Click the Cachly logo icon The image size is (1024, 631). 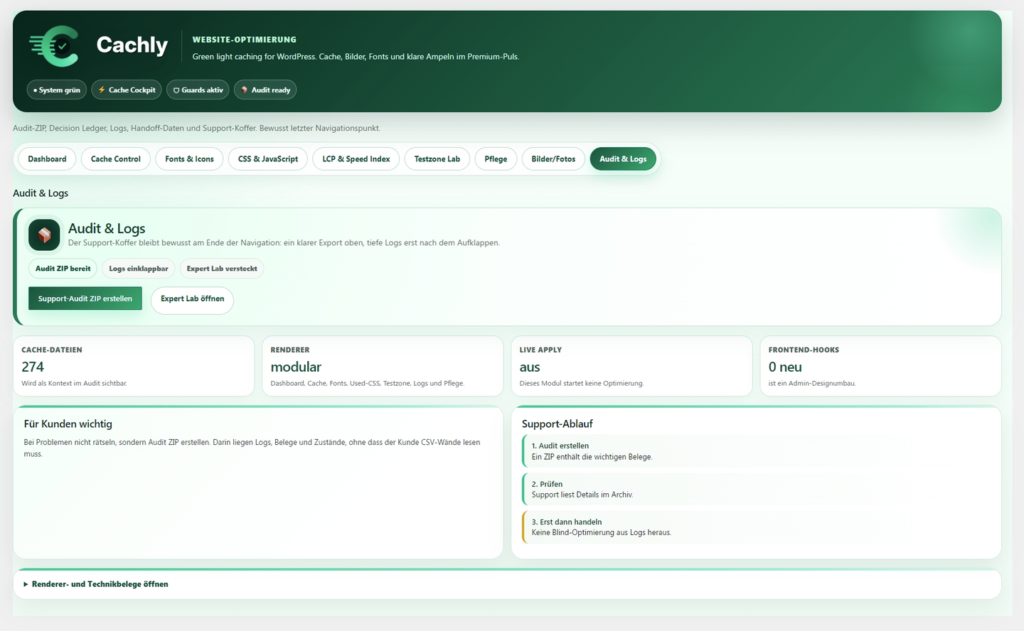pyautogui.click(x=54, y=46)
